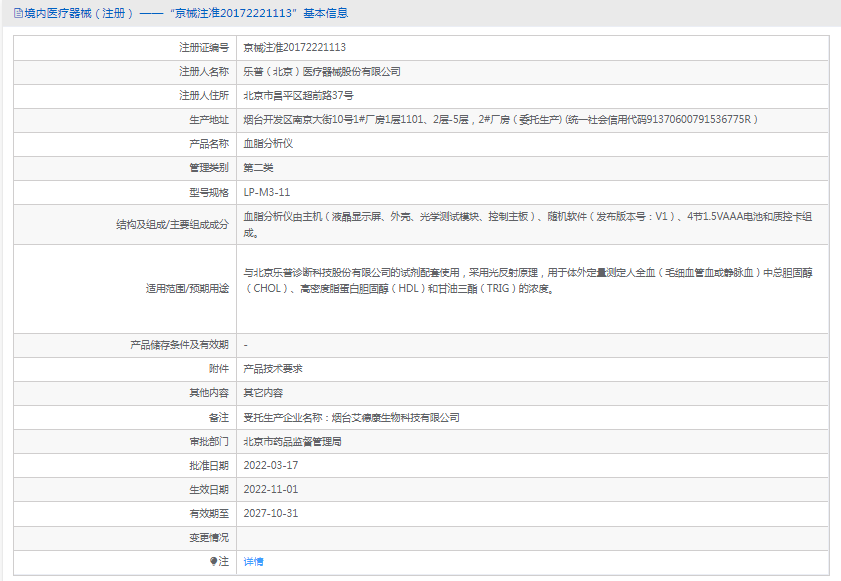The width and height of the screenshot is (841, 581).
Task: Click the product name value 血脂分析仪
Action: (x=268, y=144)
